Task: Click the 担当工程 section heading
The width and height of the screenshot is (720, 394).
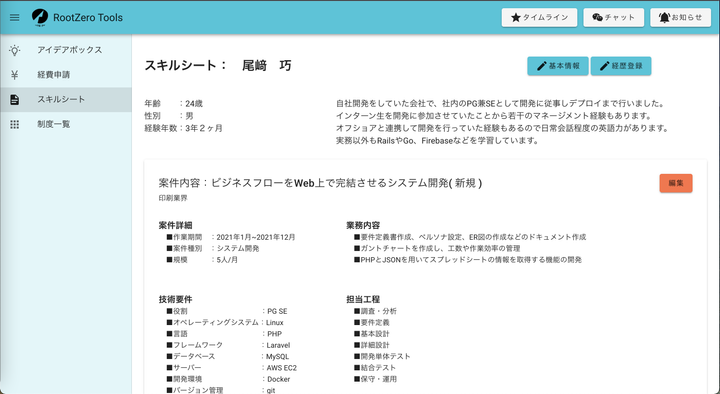Action: pos(363,299)
